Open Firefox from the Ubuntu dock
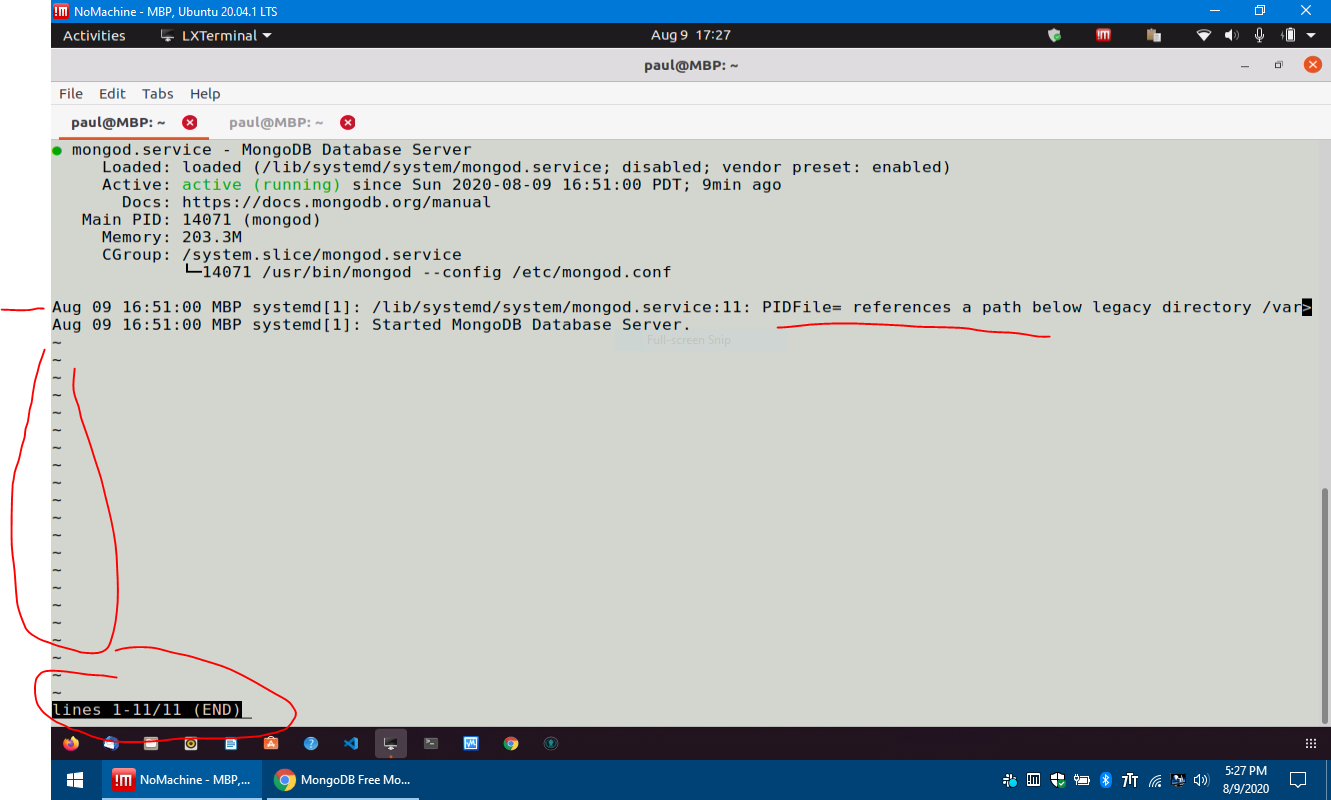The image size is (1331, 800). coord(70,744)
